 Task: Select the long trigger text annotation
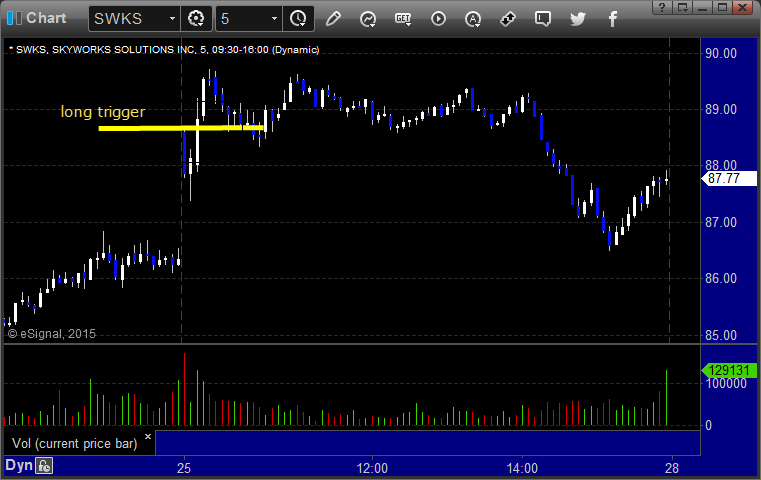click(x=103, y=112)
